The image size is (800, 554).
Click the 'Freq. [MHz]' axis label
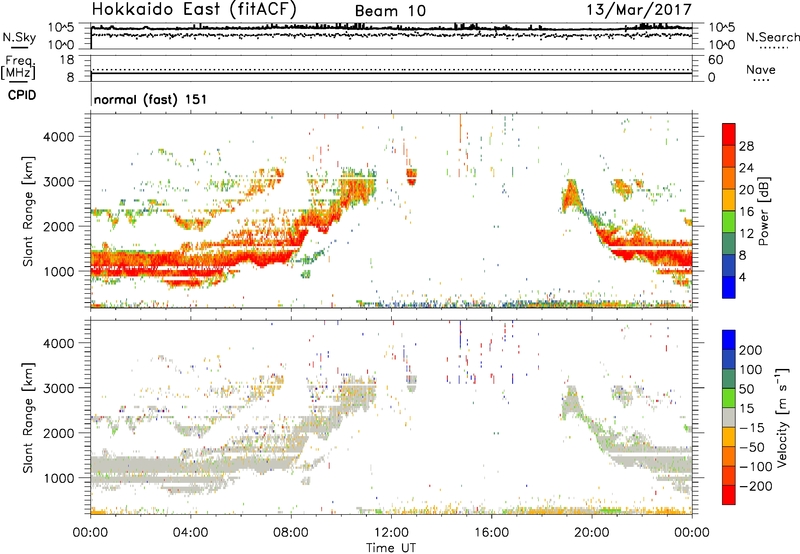tap(18, 67)
